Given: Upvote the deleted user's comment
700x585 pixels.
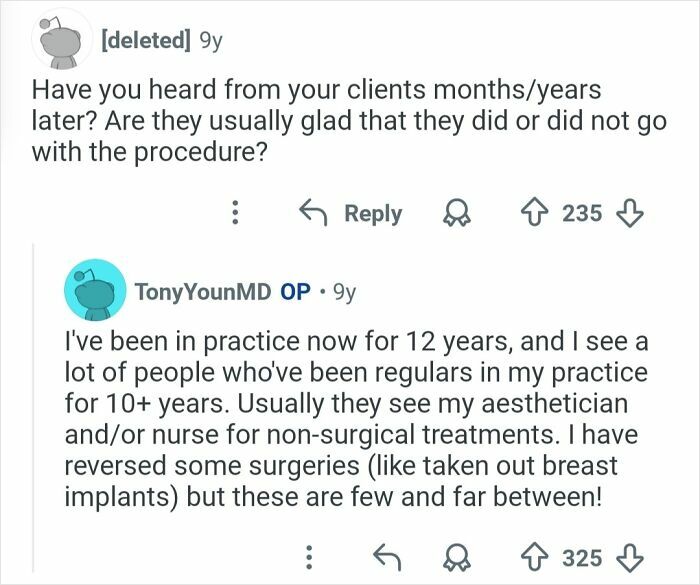Looking at the screenshot, I should coord(536,214).
